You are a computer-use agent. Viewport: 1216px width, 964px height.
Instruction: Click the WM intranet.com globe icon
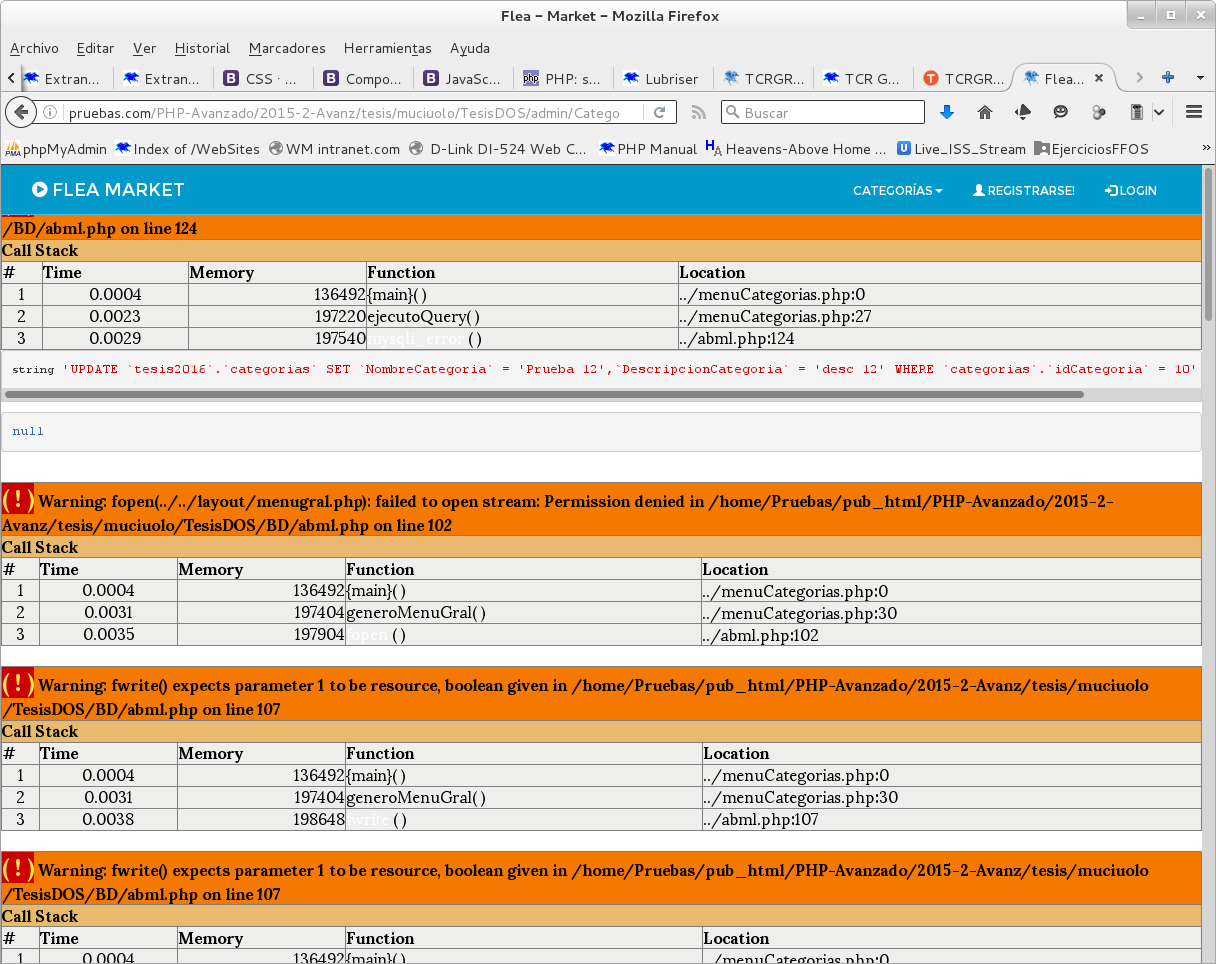tap(276, 149)
